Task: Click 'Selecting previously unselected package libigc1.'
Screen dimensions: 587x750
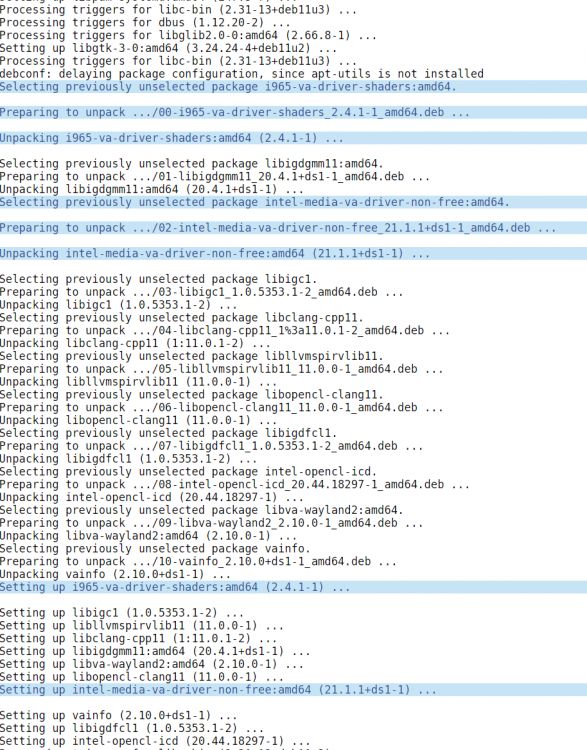Action: click(x=158, y=279)
